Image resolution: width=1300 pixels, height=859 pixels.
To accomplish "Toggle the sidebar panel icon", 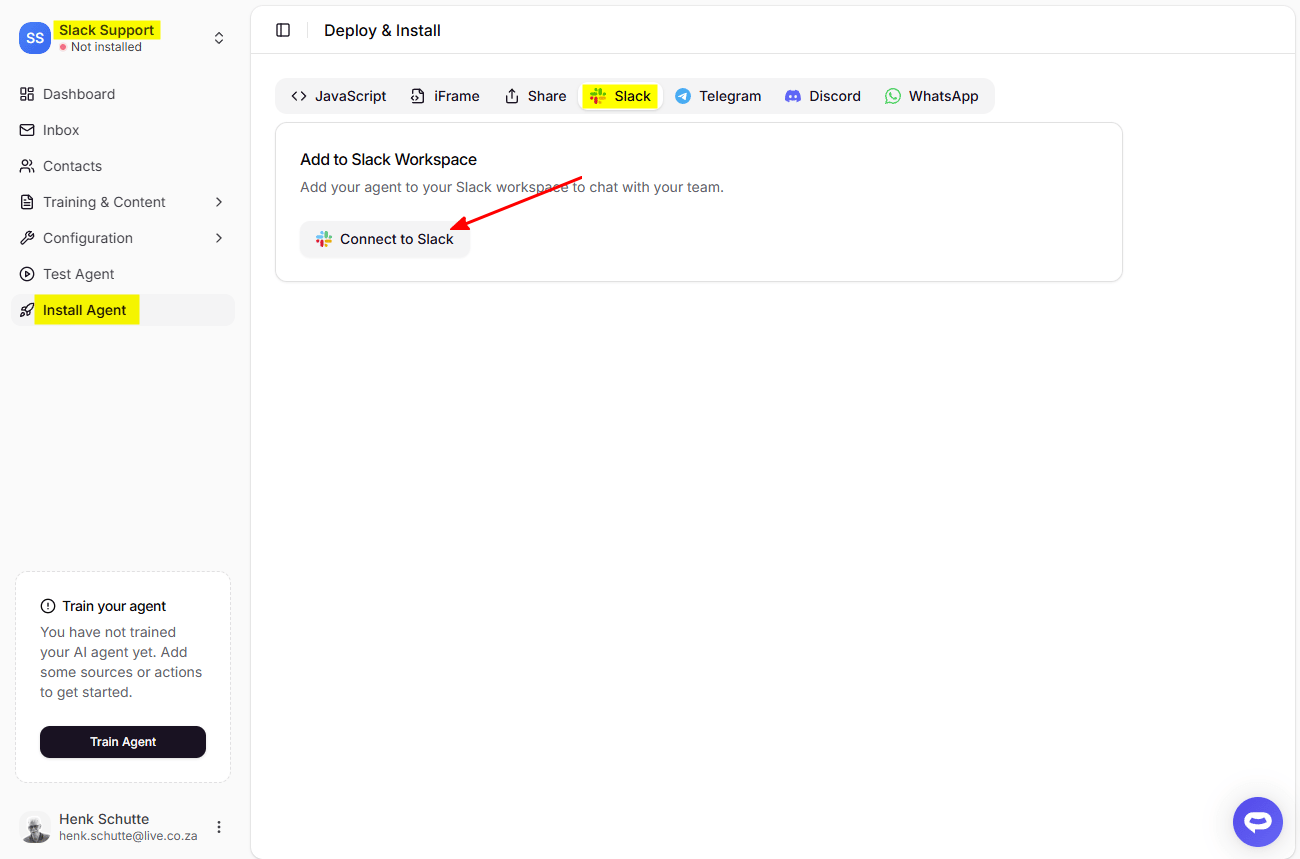I will coord(283,30).
